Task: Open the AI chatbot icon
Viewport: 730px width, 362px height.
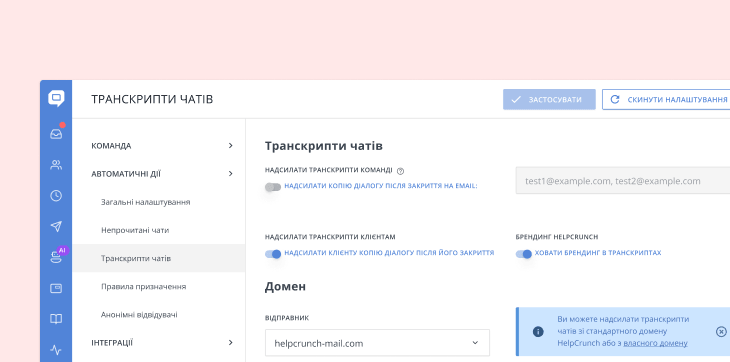Action: (x=56, y=257)
